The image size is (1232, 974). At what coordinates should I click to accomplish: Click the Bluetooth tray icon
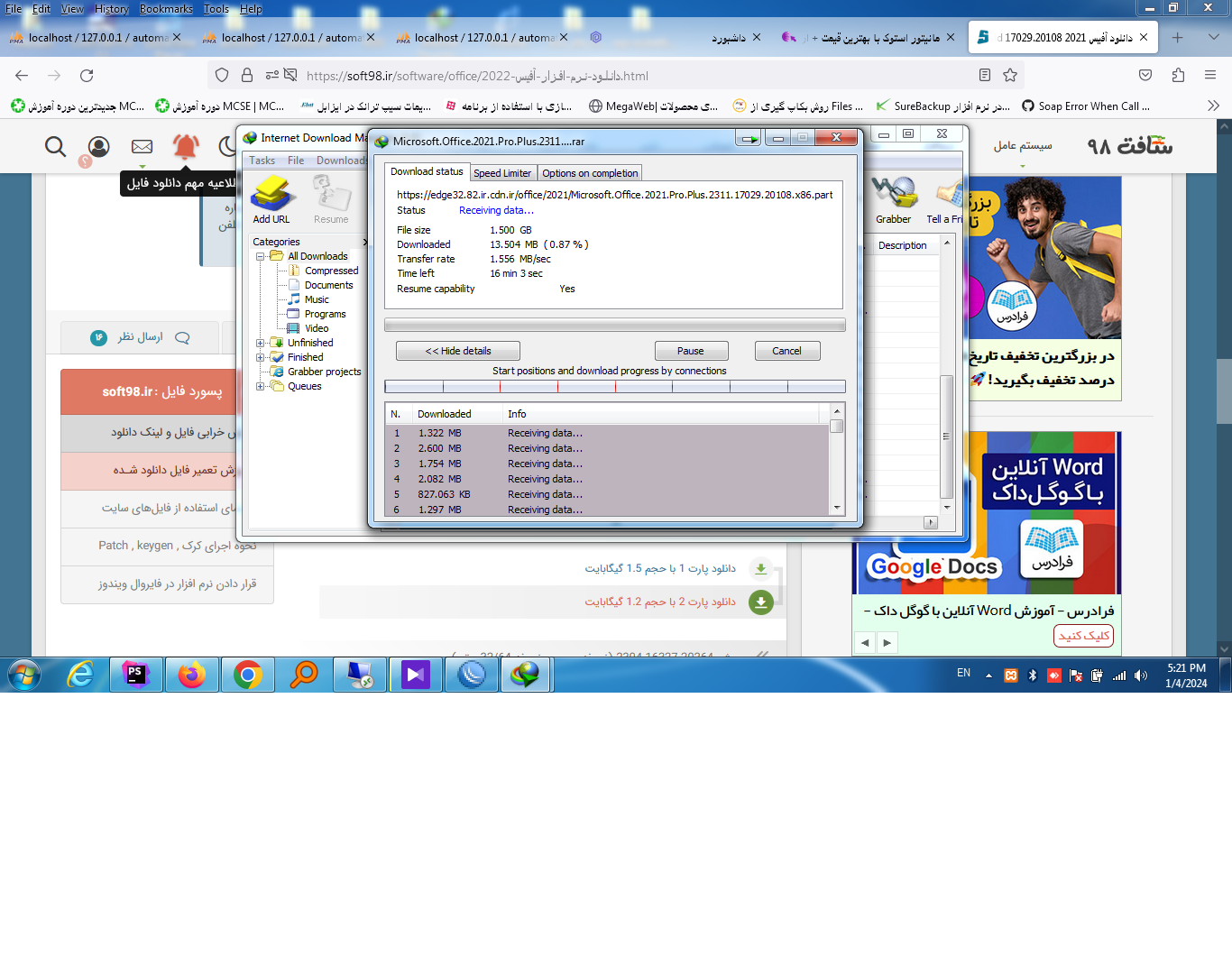click(x=1033, y=675)
